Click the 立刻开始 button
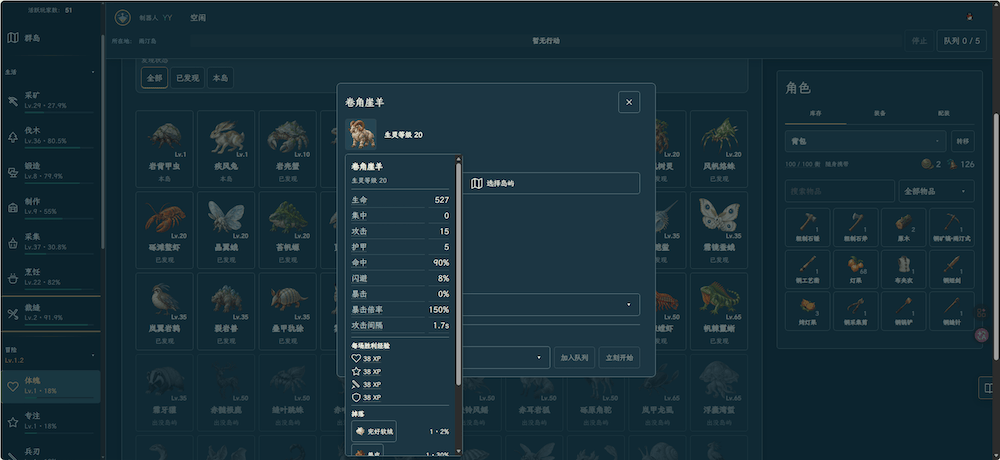This screenshot has width=1000, height=460. (x=619, y=357)
